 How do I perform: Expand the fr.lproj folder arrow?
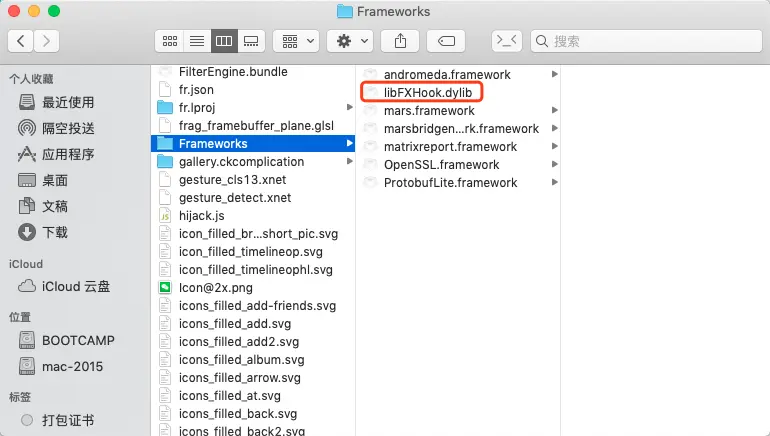click(349, 107)
